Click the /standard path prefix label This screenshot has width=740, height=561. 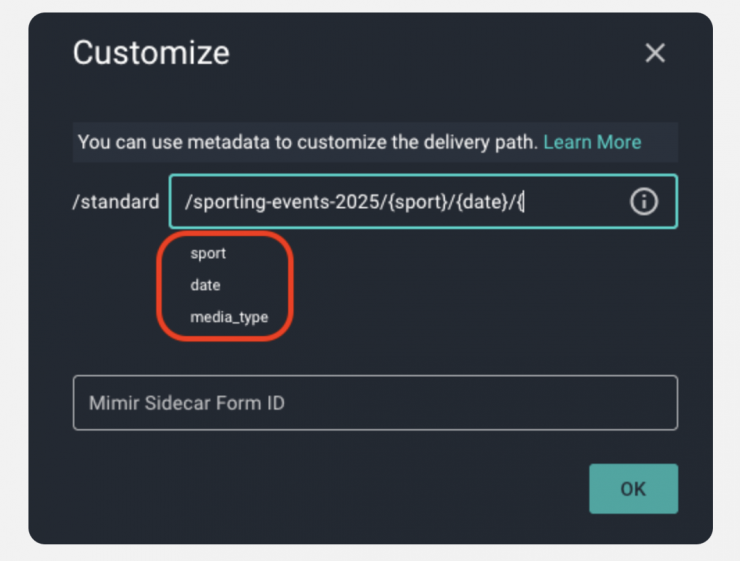coord(115,202)
